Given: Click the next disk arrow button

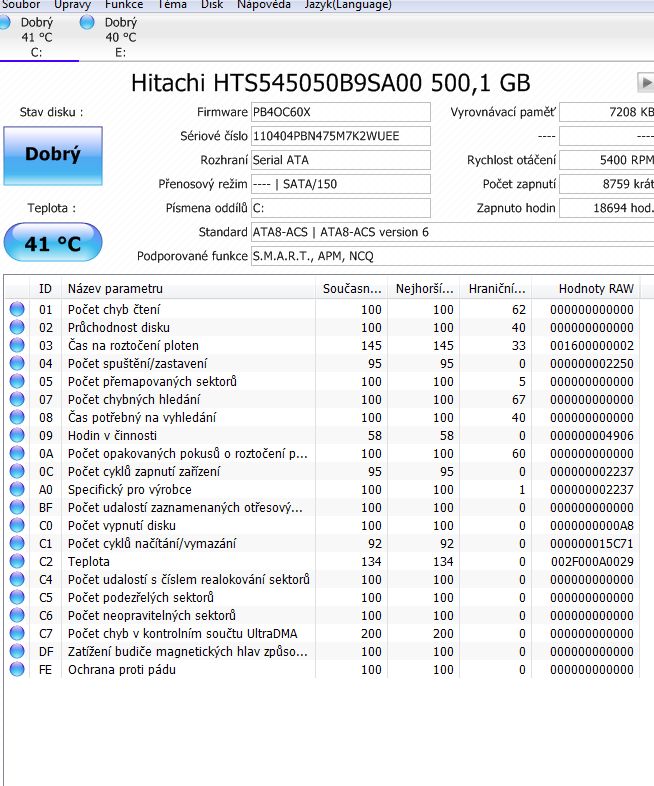Looking at the screenshot, I should coord(646,82).
